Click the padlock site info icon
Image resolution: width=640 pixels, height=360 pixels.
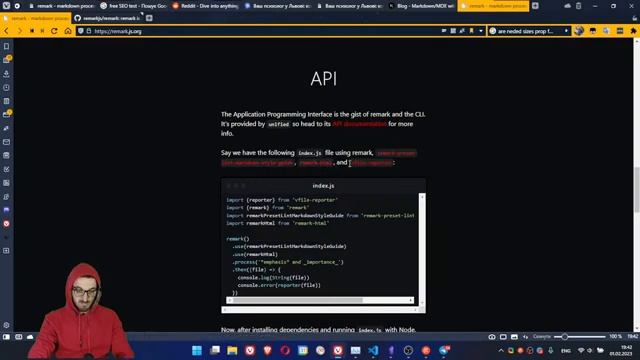[x=89, y=31]
